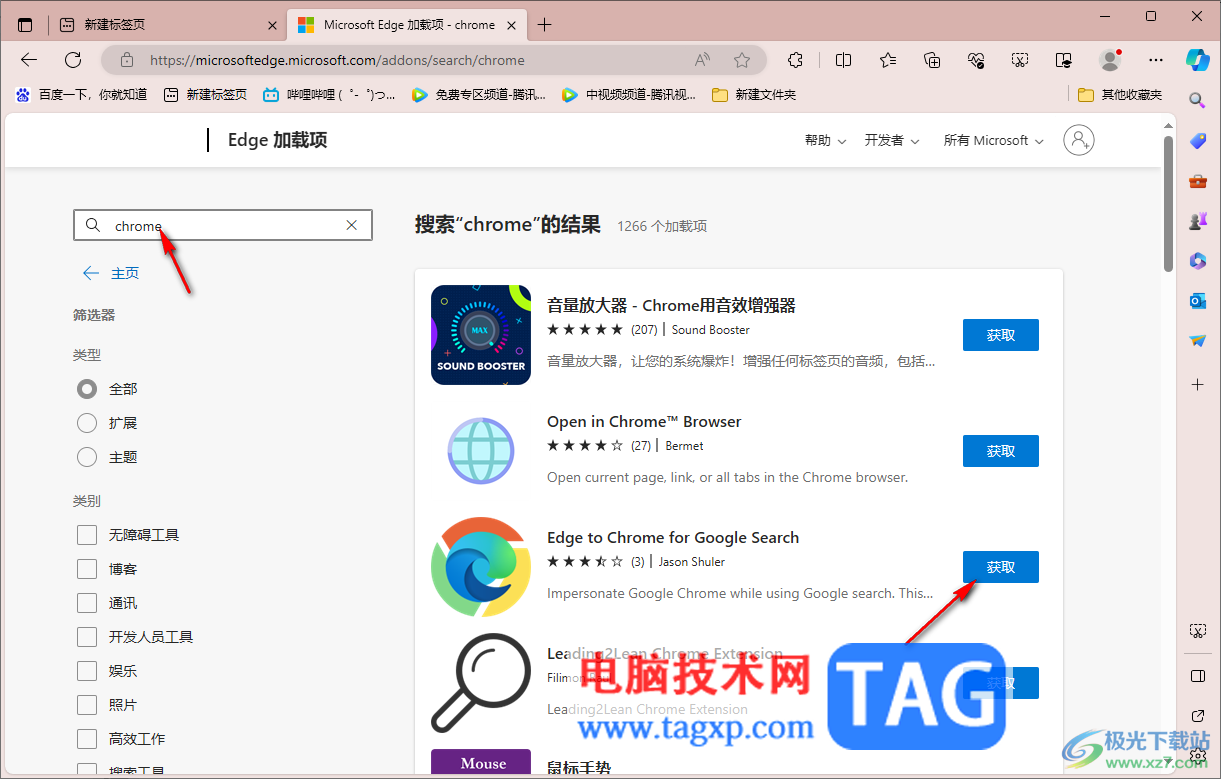1221x779 pixels.
Task: Expand the 所有 Microsoft dropdown
Action: [993, 140]
